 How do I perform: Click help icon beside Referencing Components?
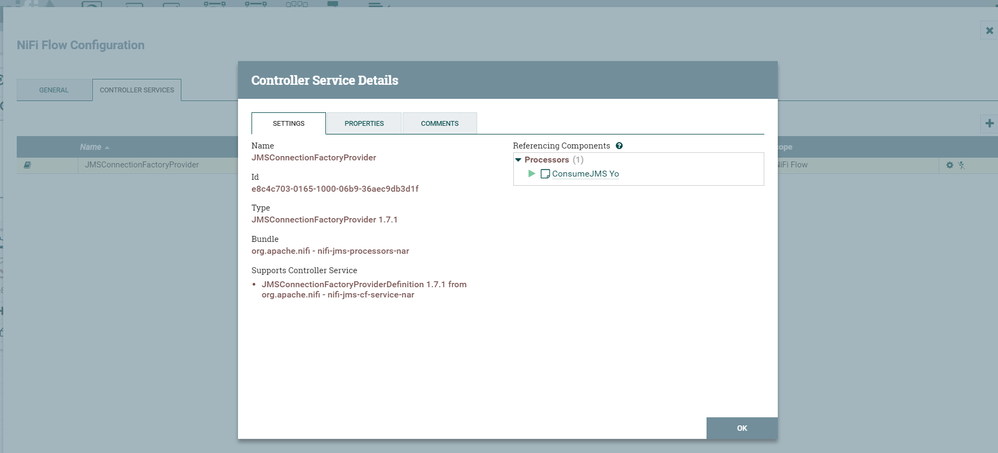(619, 146)
